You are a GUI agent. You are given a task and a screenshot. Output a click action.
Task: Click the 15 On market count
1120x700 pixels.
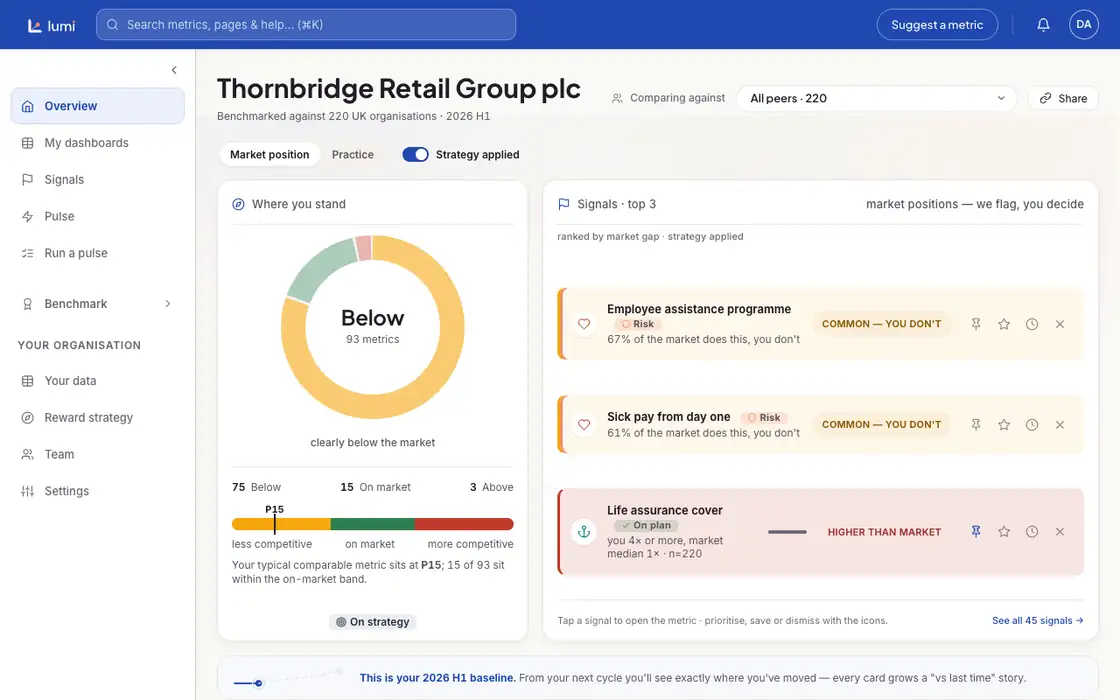click(376, 487)
